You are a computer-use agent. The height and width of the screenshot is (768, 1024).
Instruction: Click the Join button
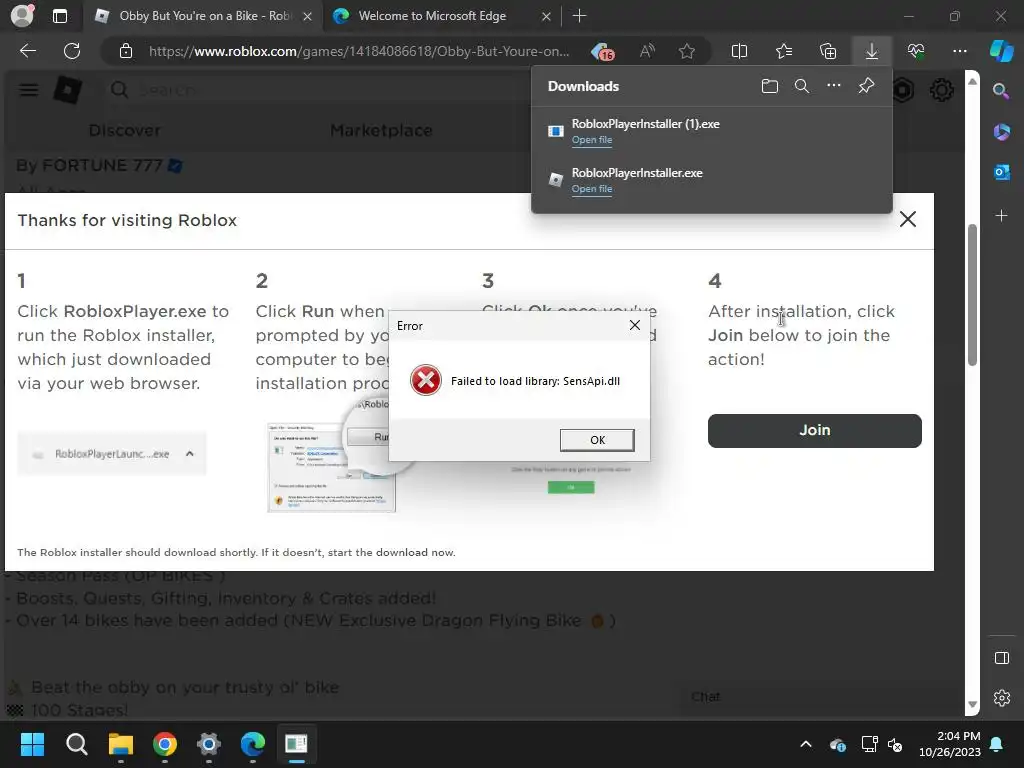pyautogui.click(x=814, y=430)
